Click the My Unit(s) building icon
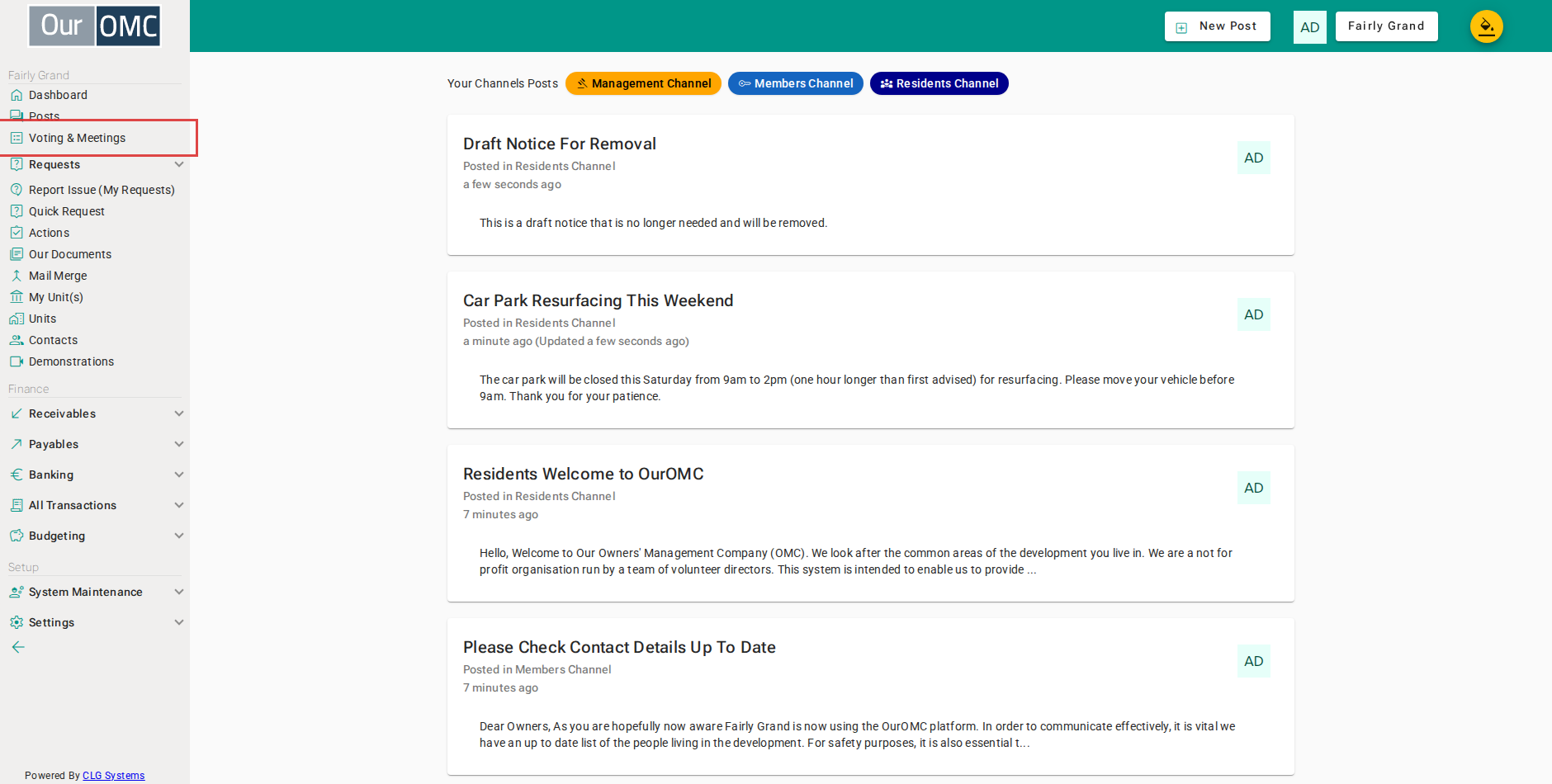 coord(17,297)
